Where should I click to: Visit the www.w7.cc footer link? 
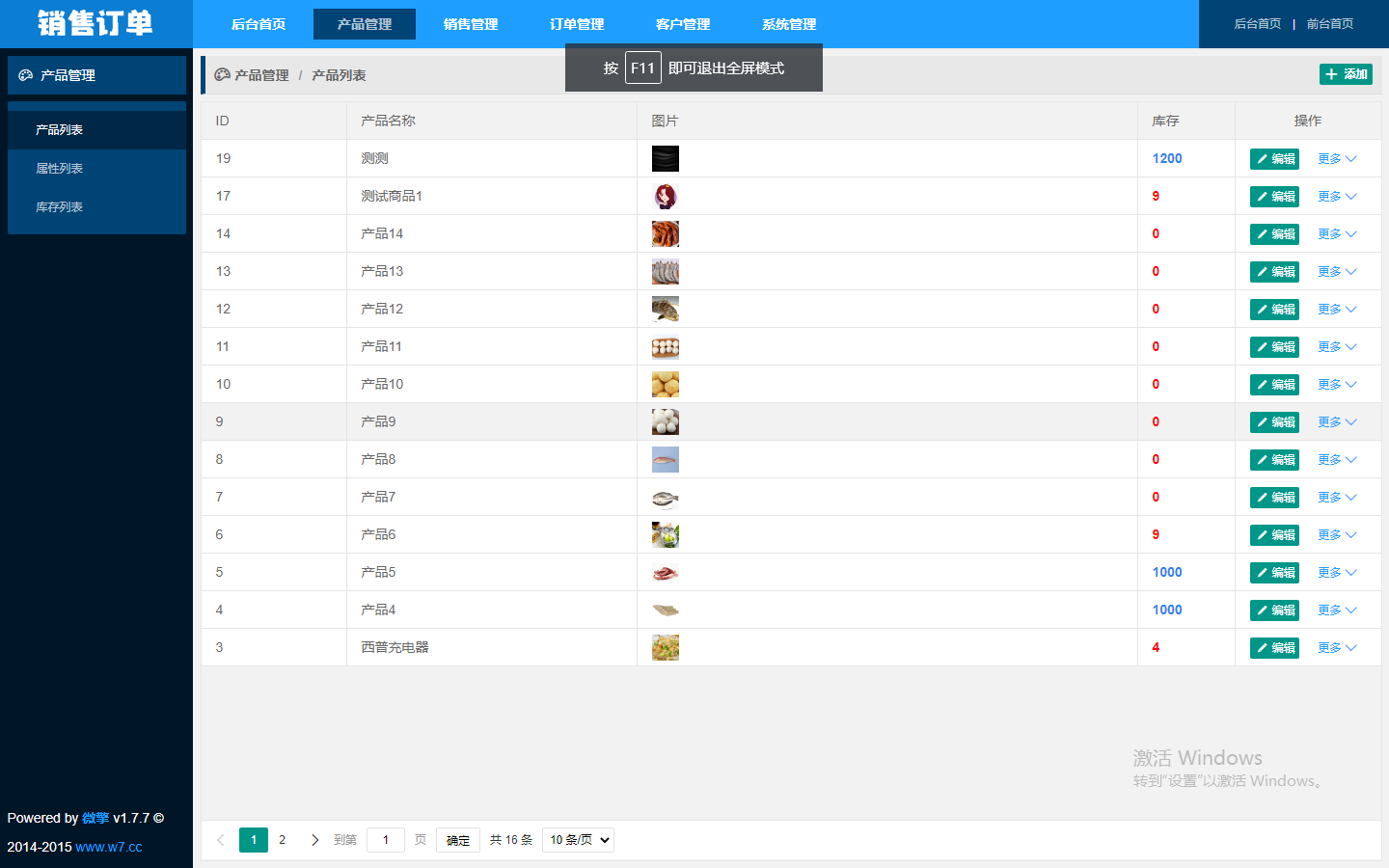tap(108, 847)
